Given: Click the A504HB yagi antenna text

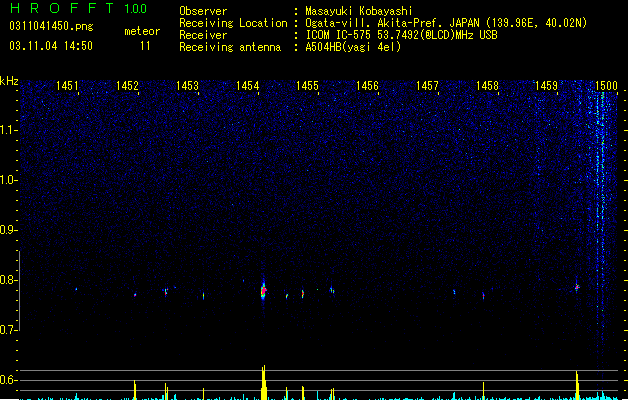Looking at the screenshot, I should [x=353, y=47].
